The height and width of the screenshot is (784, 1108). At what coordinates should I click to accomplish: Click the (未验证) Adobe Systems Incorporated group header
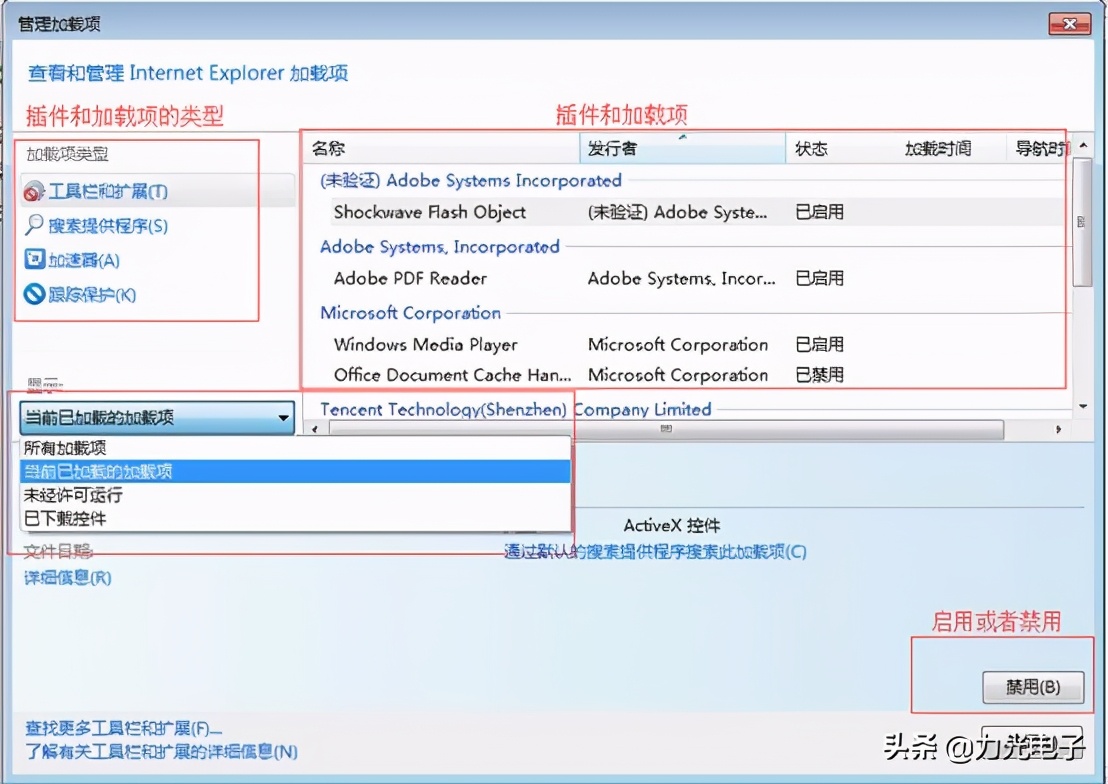point(471,180)
